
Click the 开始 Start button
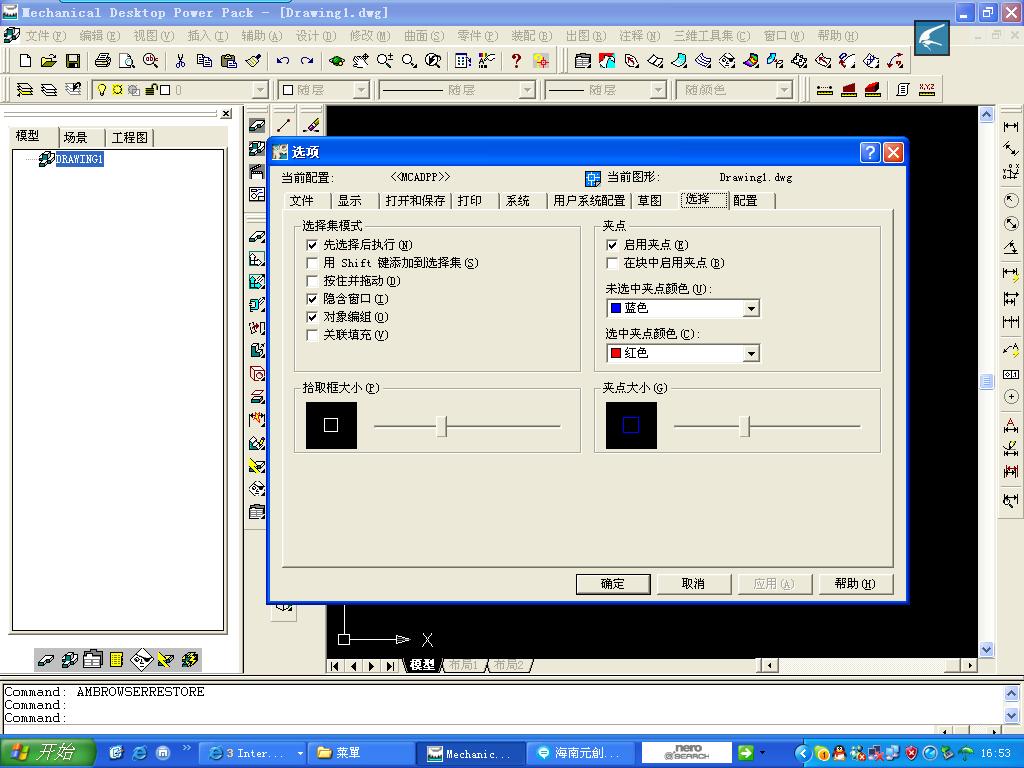(x=47, y=752)
